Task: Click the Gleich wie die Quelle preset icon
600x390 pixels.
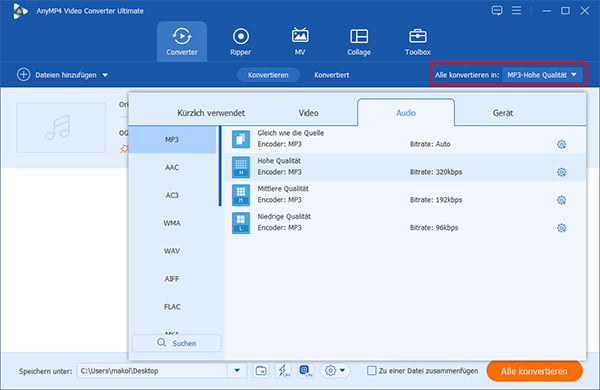Action: coord(241,139)
